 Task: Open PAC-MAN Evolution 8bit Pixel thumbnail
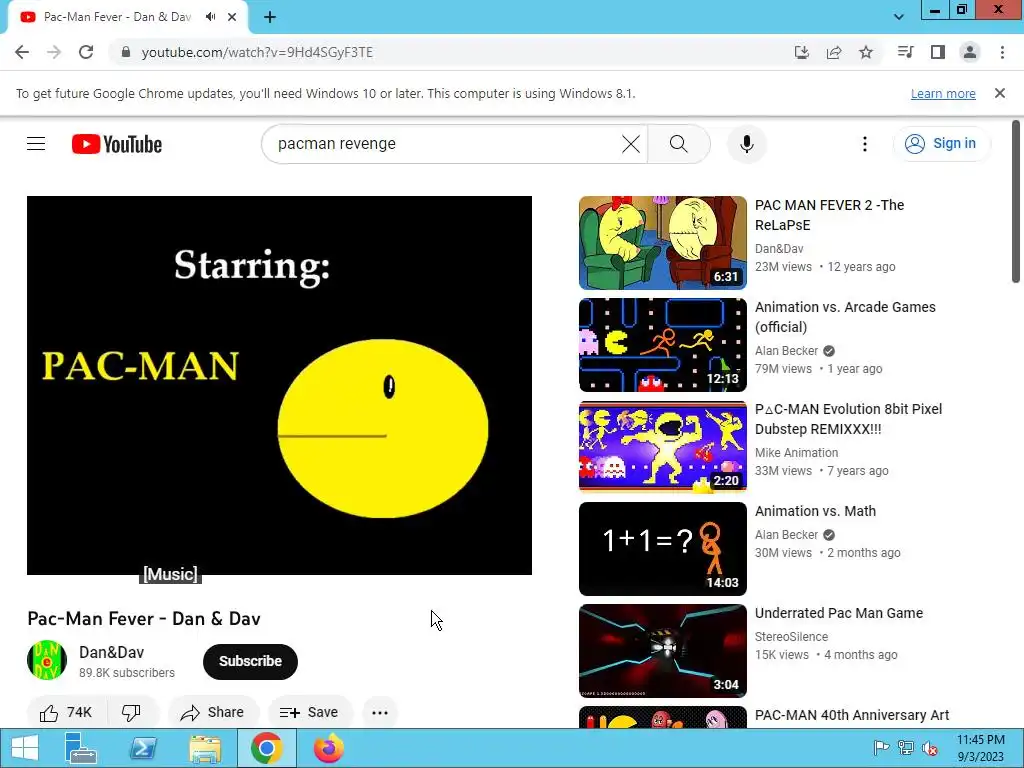point(662,447)
